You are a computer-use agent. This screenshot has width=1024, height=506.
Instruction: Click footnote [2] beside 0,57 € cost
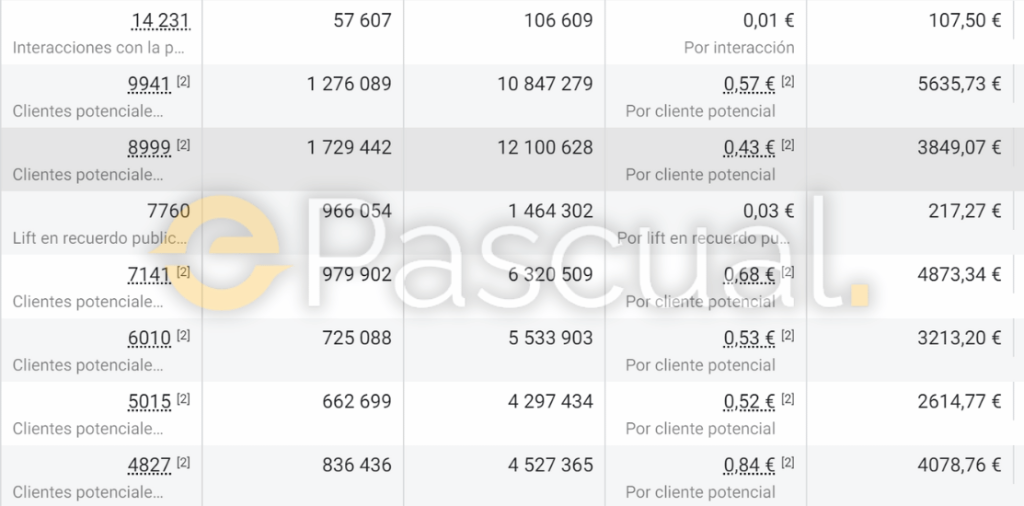pyautogui.click(x=788, y=82)
